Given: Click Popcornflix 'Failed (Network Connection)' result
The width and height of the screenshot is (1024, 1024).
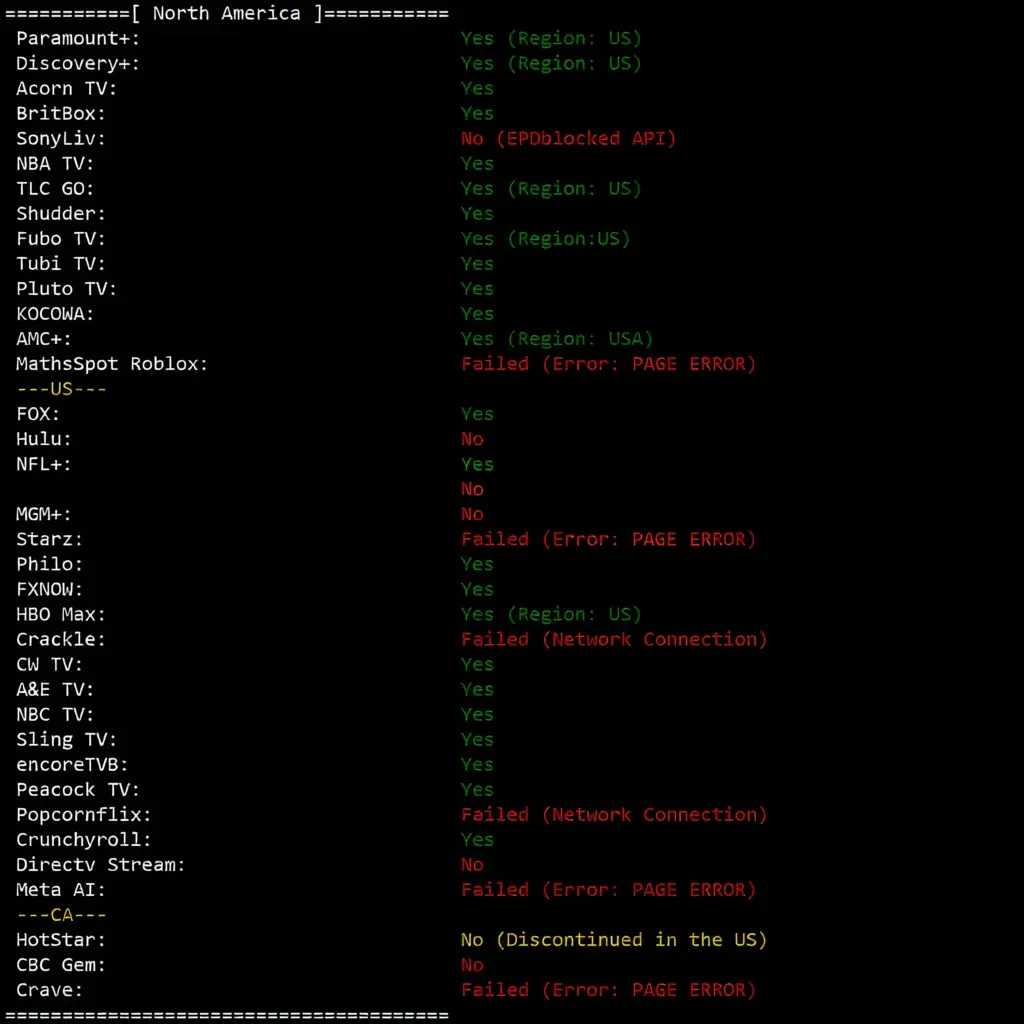Looking at the screenshot, I should (x=614, y=815).
